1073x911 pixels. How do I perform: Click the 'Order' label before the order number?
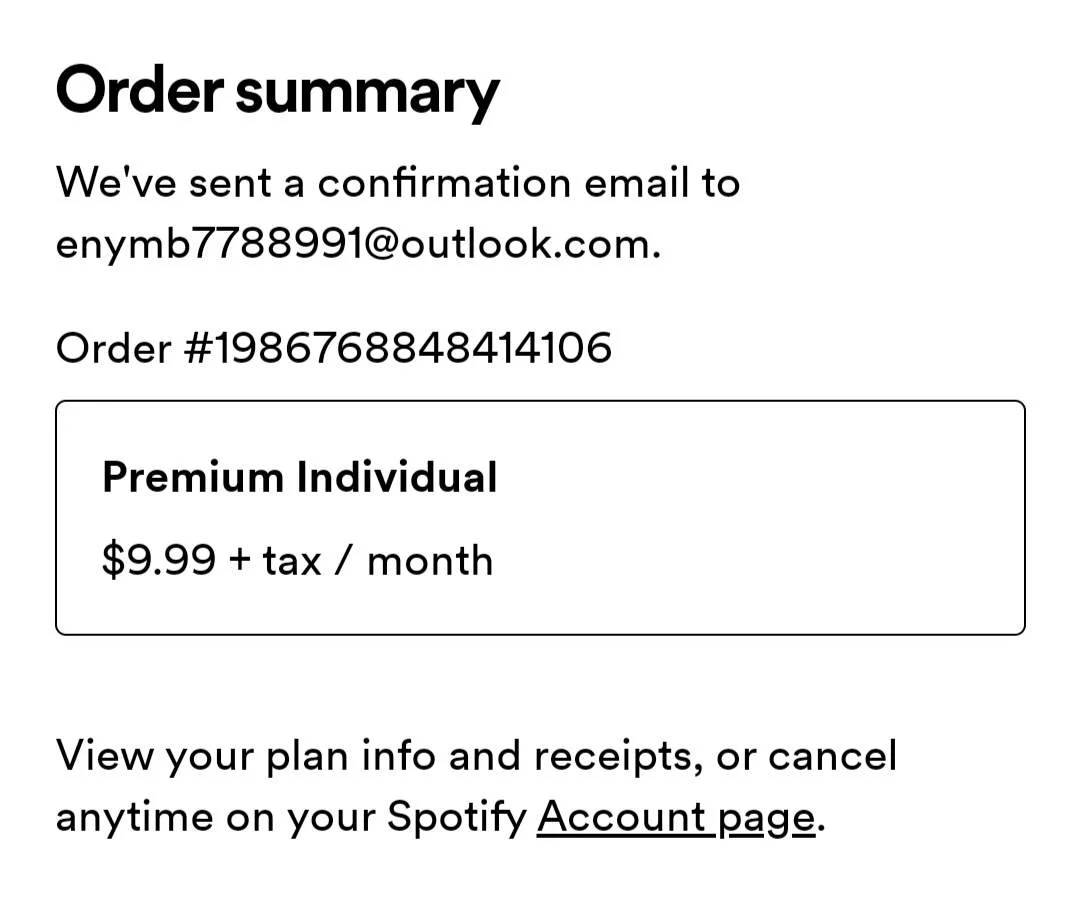click(x=114, y=348)
